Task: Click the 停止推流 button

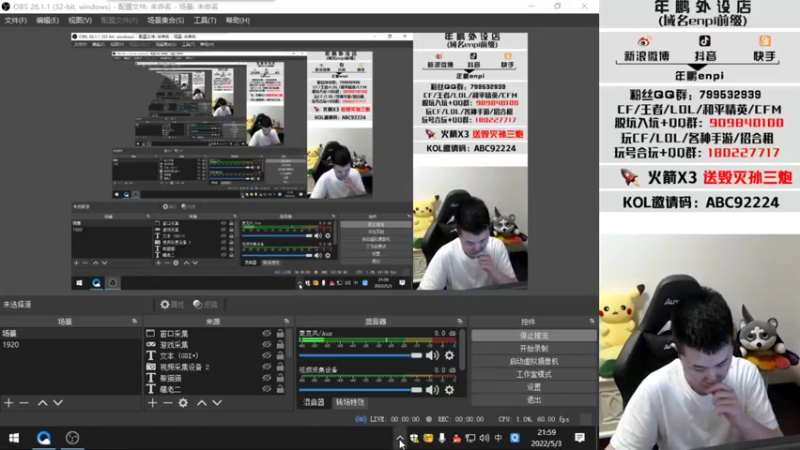Action: 534,336
